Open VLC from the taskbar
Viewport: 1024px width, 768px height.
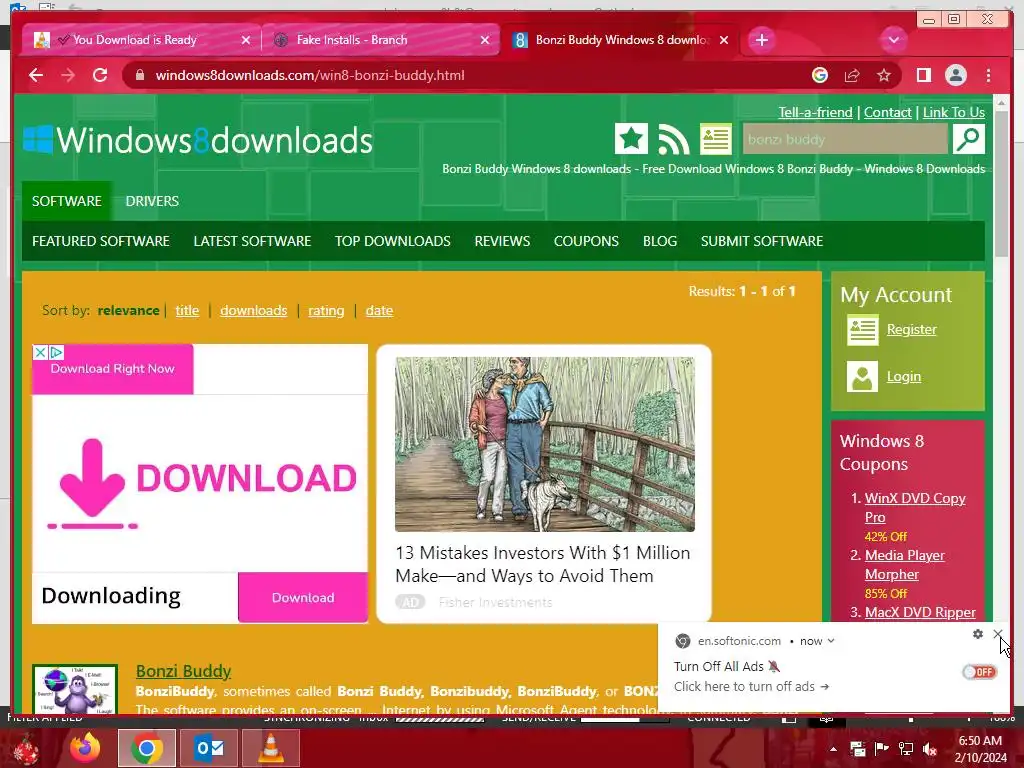[270, 748]
